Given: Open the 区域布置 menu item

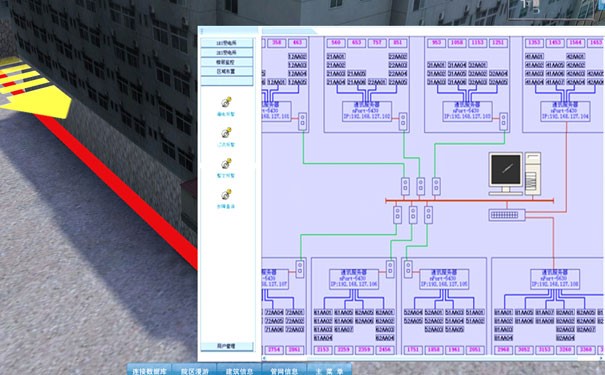Looking at the screenshot, I should (x=227, y=71).
